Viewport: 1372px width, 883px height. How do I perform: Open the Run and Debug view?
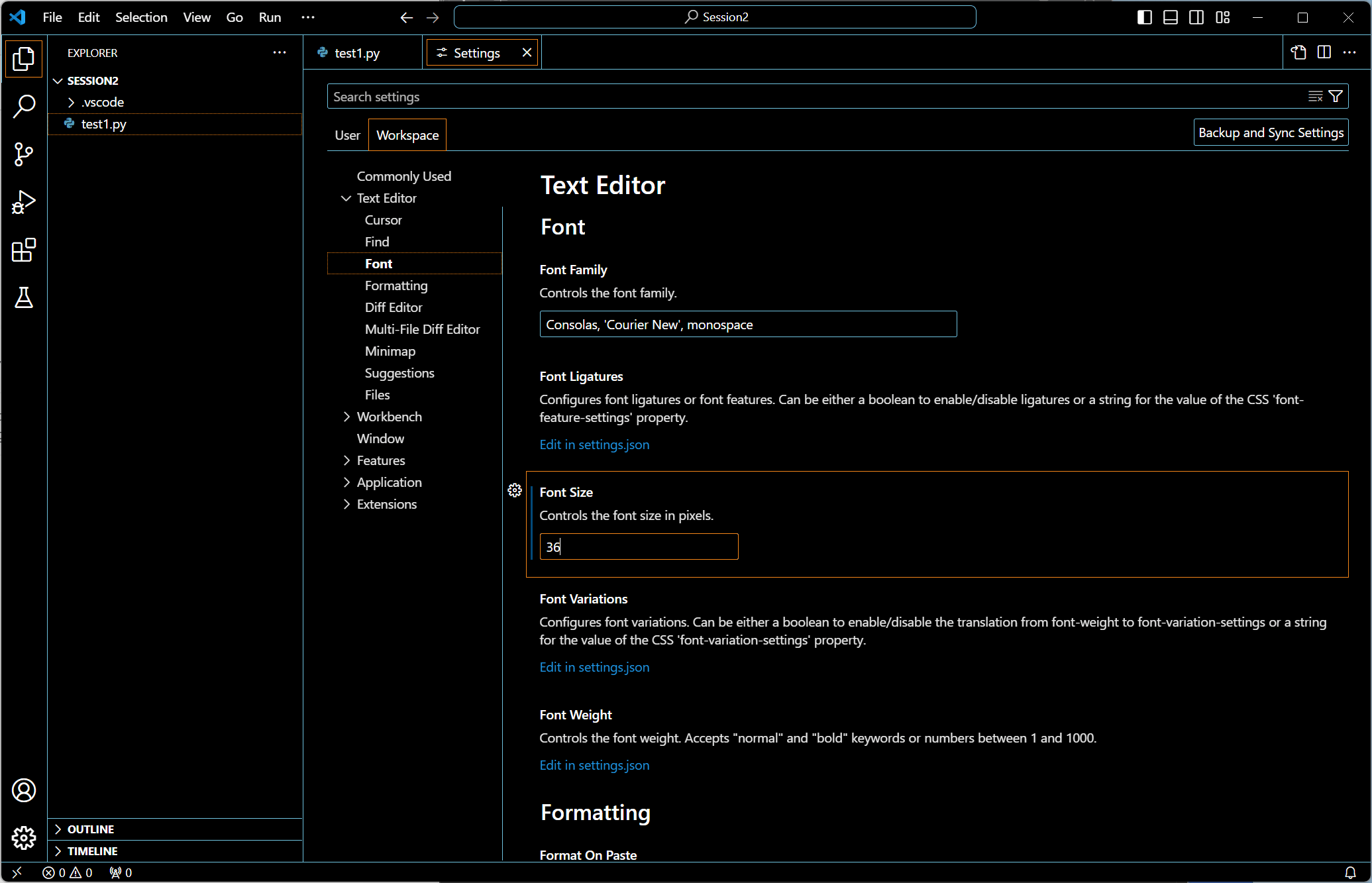point(24,202)
